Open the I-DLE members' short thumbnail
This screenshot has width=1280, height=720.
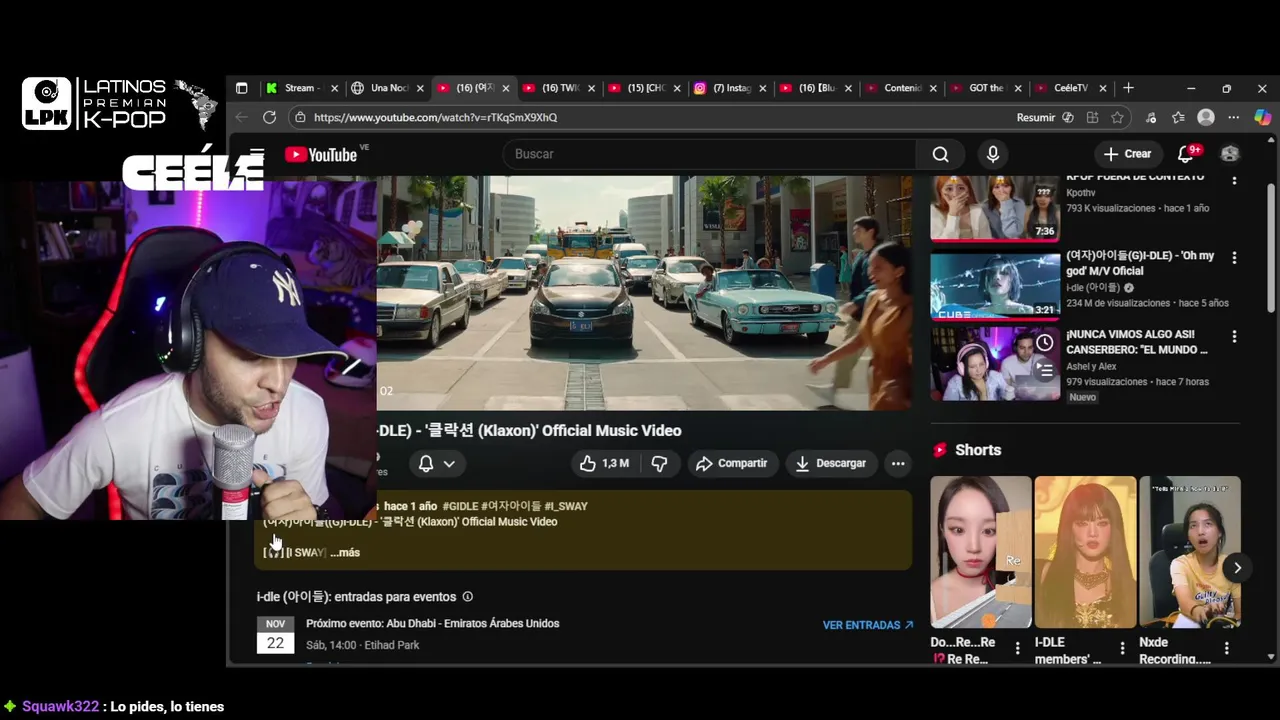tap(1085, 552)
